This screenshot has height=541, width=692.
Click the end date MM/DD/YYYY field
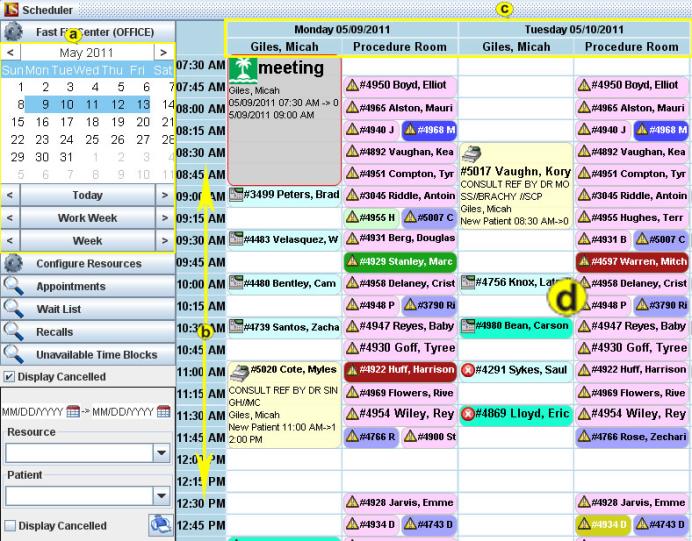(x=123, y=412)
